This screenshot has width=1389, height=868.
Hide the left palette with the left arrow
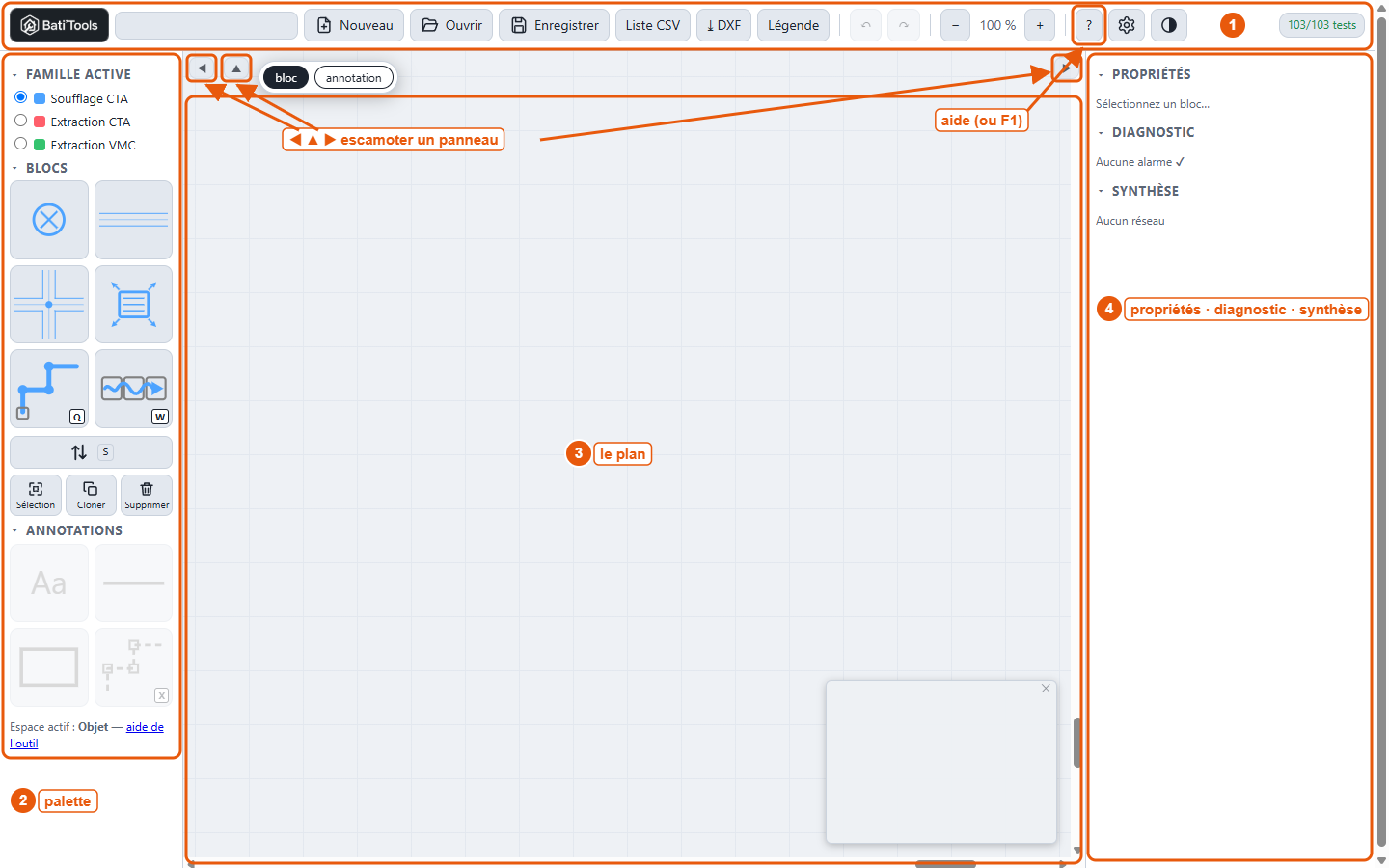202,68
